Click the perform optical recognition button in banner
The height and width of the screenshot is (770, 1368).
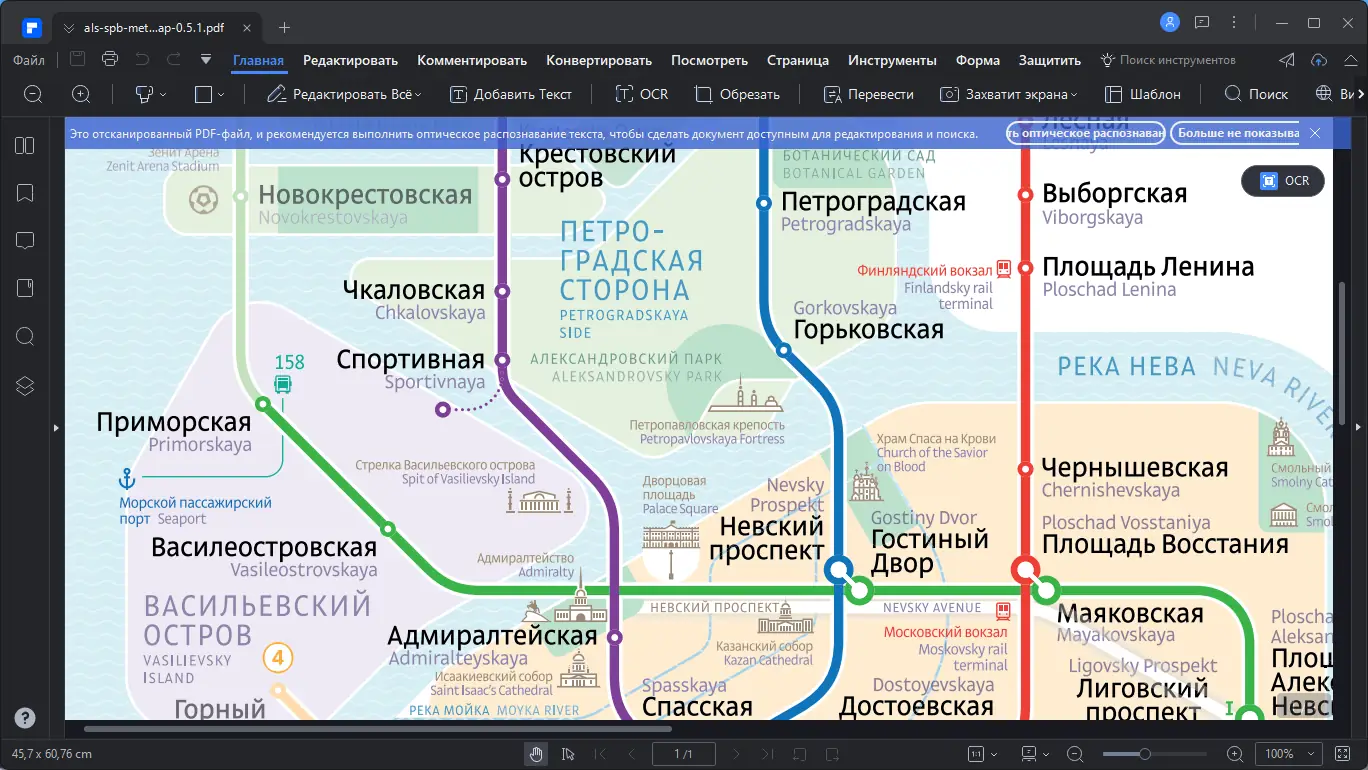coord(1085,133)
